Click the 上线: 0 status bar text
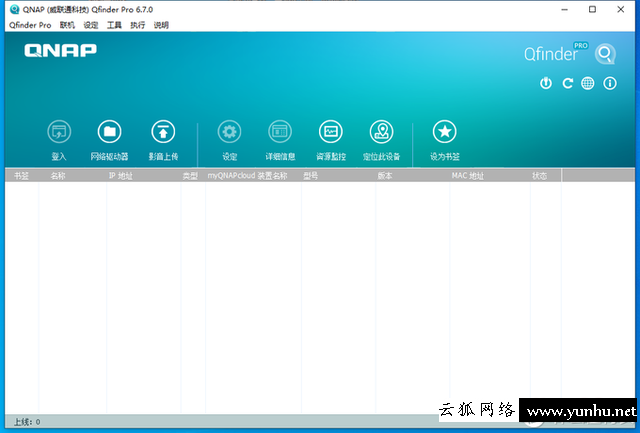 pos(27,422)
